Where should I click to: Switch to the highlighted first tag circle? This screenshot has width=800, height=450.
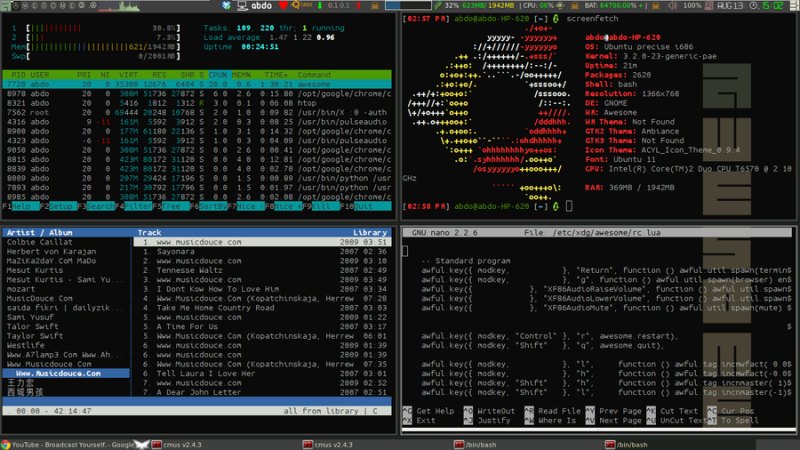[x=15, y=6]
